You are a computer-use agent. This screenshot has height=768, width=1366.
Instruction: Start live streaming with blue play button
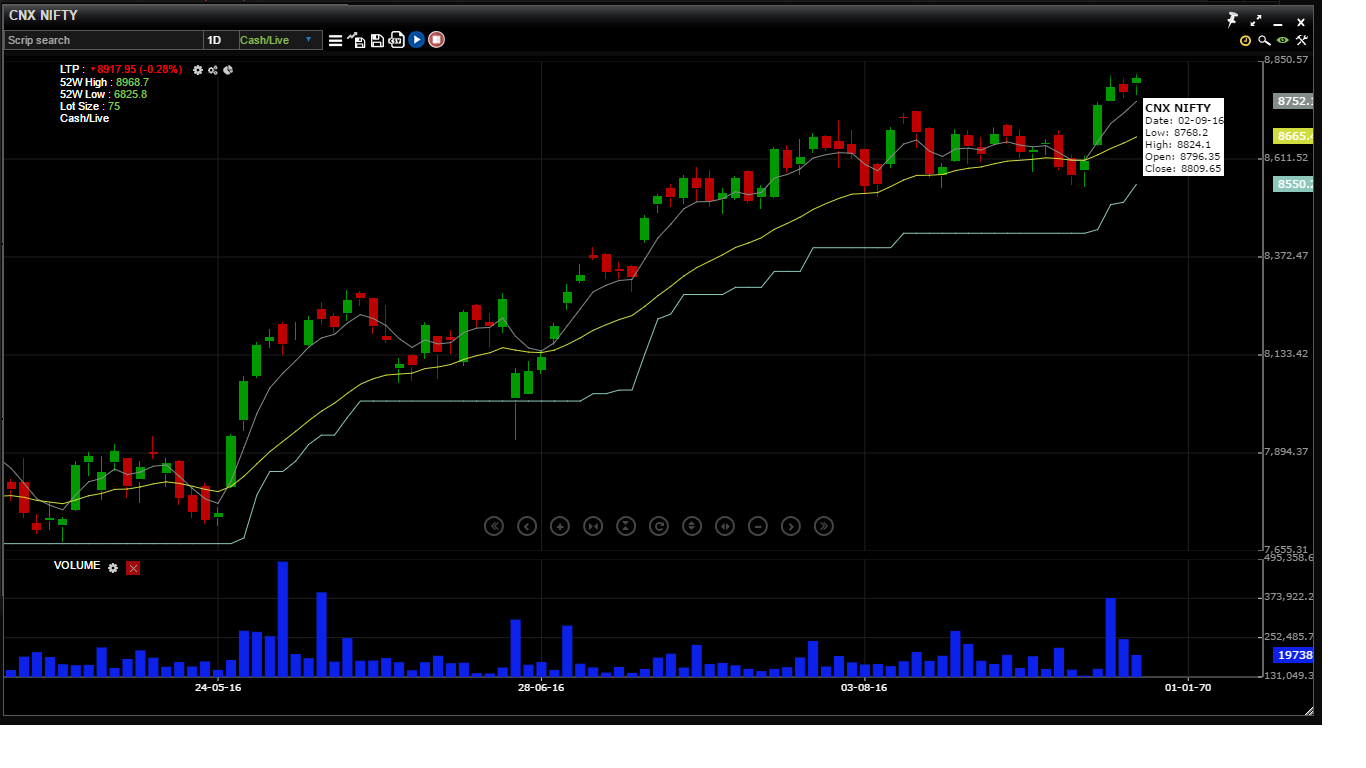[417, 39]
